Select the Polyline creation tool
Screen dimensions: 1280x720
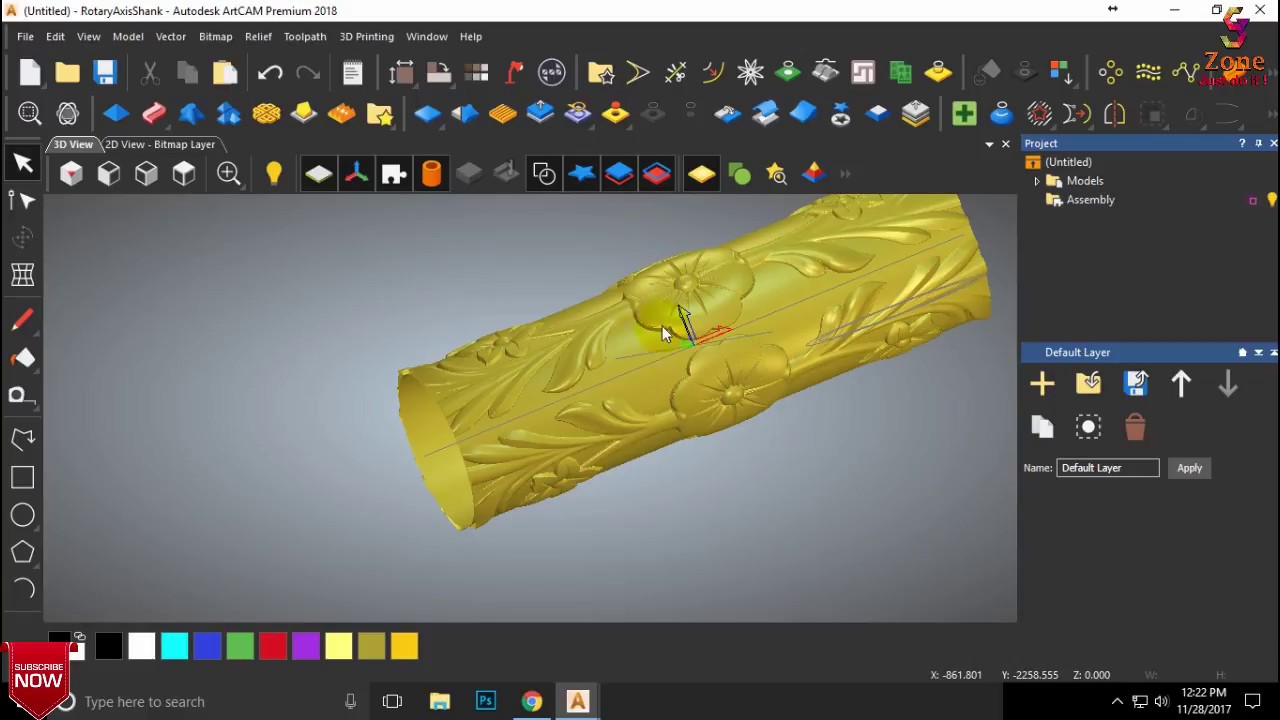pyautogui.click(x=22, y=439)
